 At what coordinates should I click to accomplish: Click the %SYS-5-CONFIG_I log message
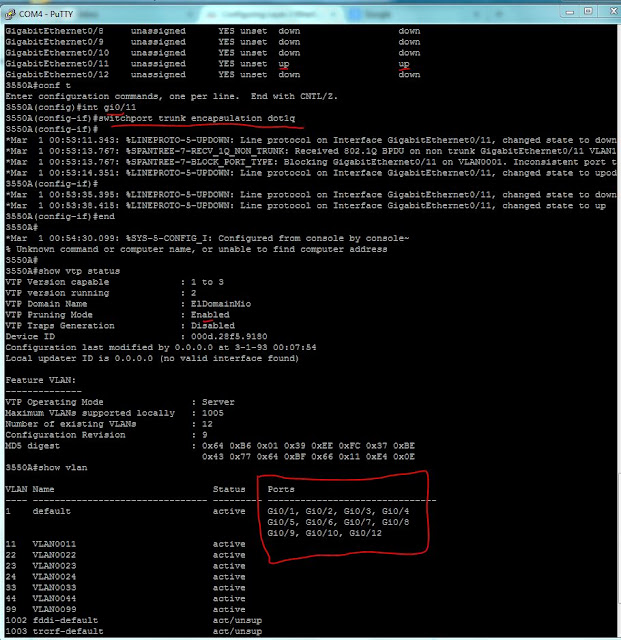tap(207, 238)
